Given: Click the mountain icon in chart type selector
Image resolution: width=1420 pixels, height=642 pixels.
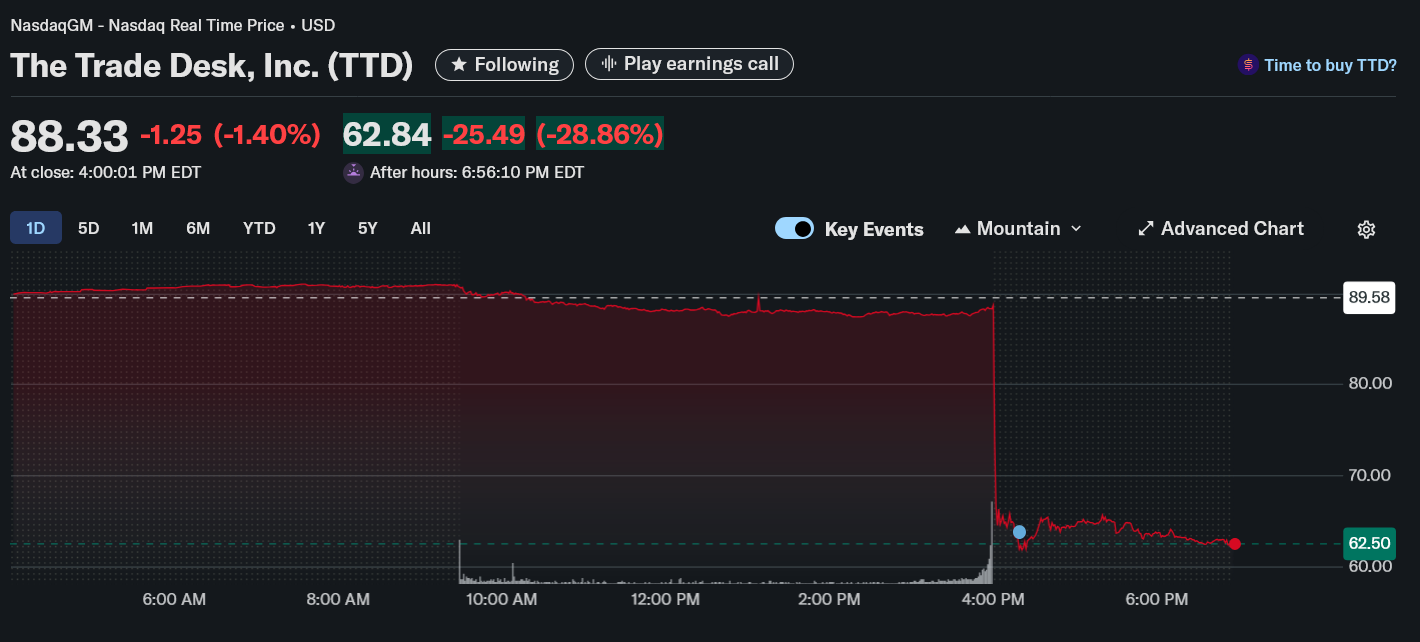Looking at the screenshot, I should 962,229.
